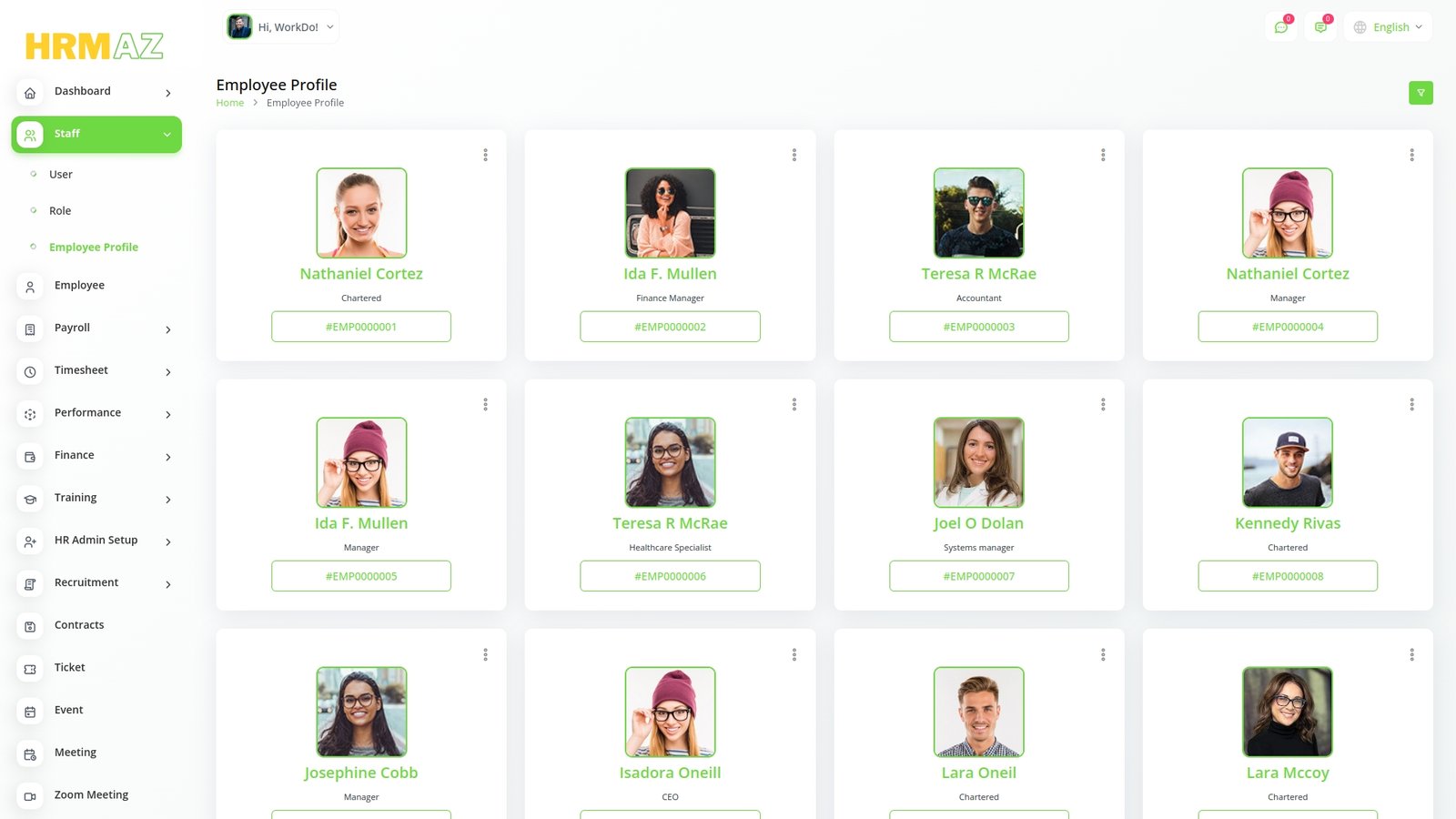Screen dimensions: 1456x819
Task: Expand the Recruitment submenu arrow
Action: (168, 584)
